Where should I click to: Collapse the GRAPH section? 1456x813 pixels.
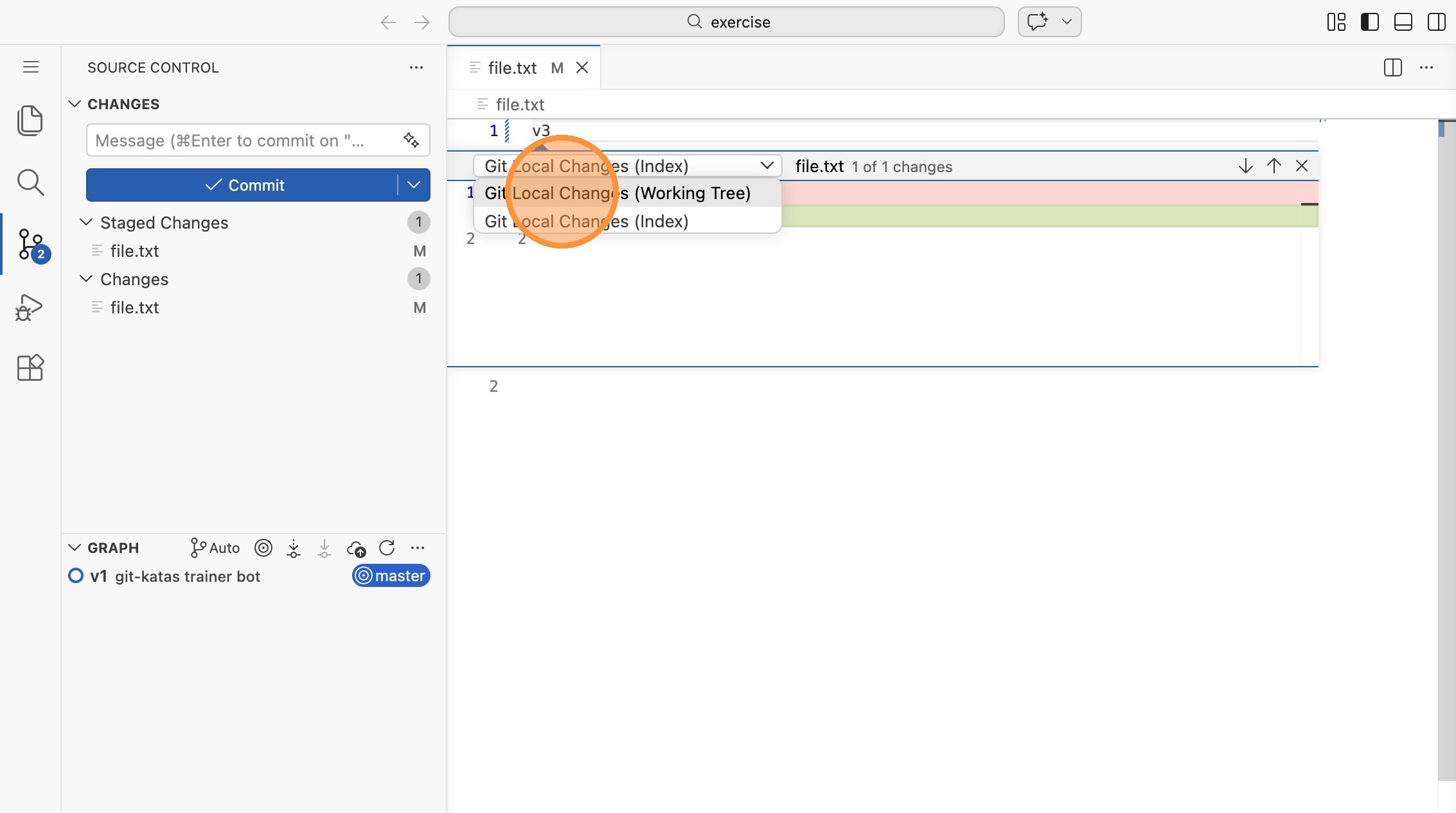click(x=75, y=548)
